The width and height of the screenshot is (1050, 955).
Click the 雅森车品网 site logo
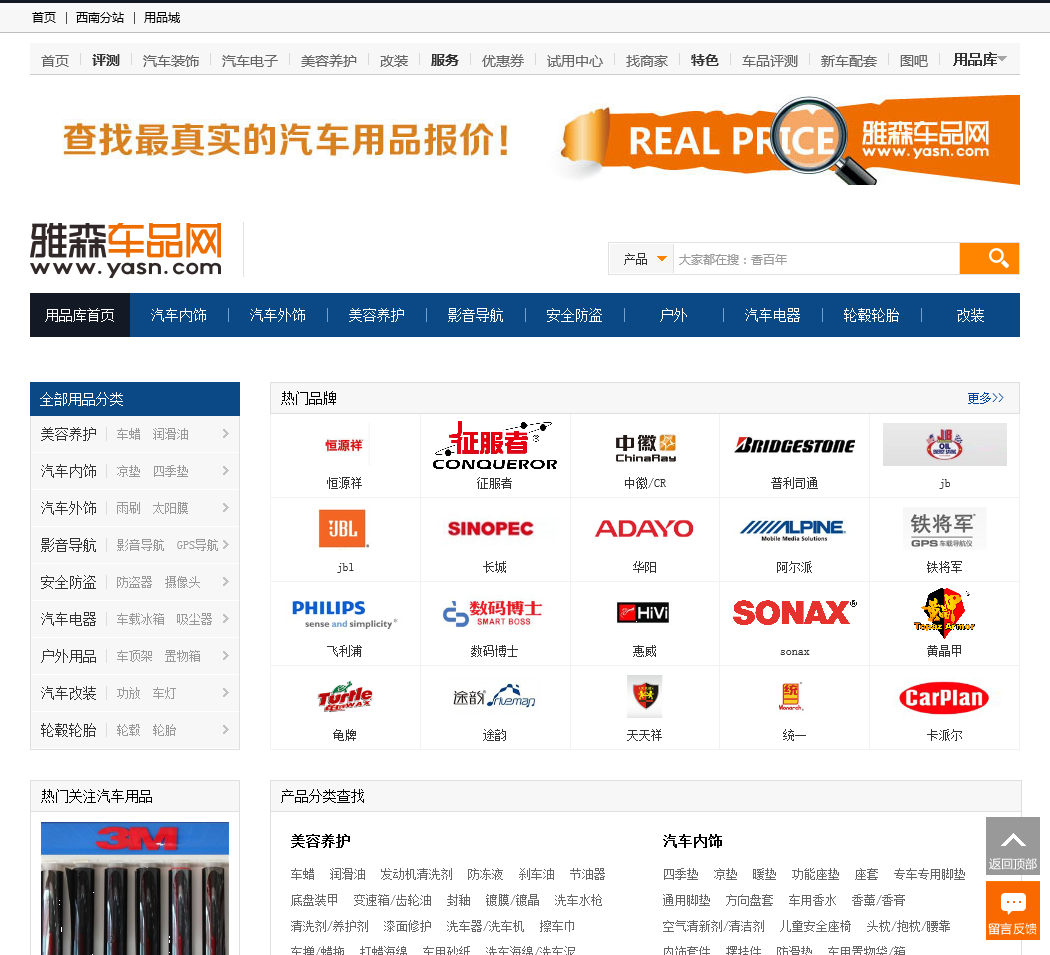[126, 249]
